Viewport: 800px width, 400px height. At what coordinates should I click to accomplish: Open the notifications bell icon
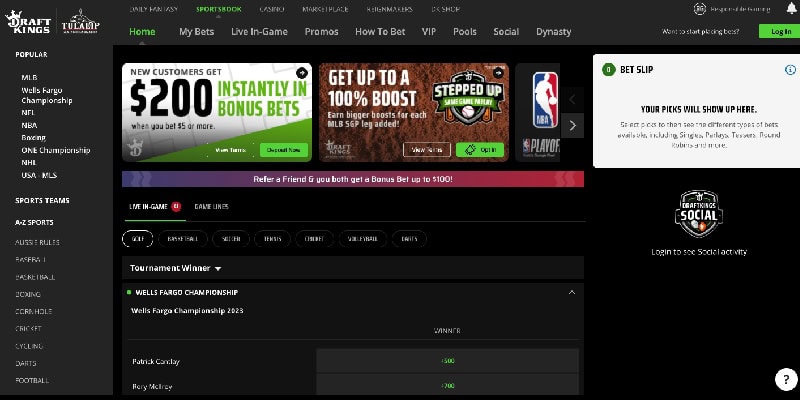[x=791, y=8]
